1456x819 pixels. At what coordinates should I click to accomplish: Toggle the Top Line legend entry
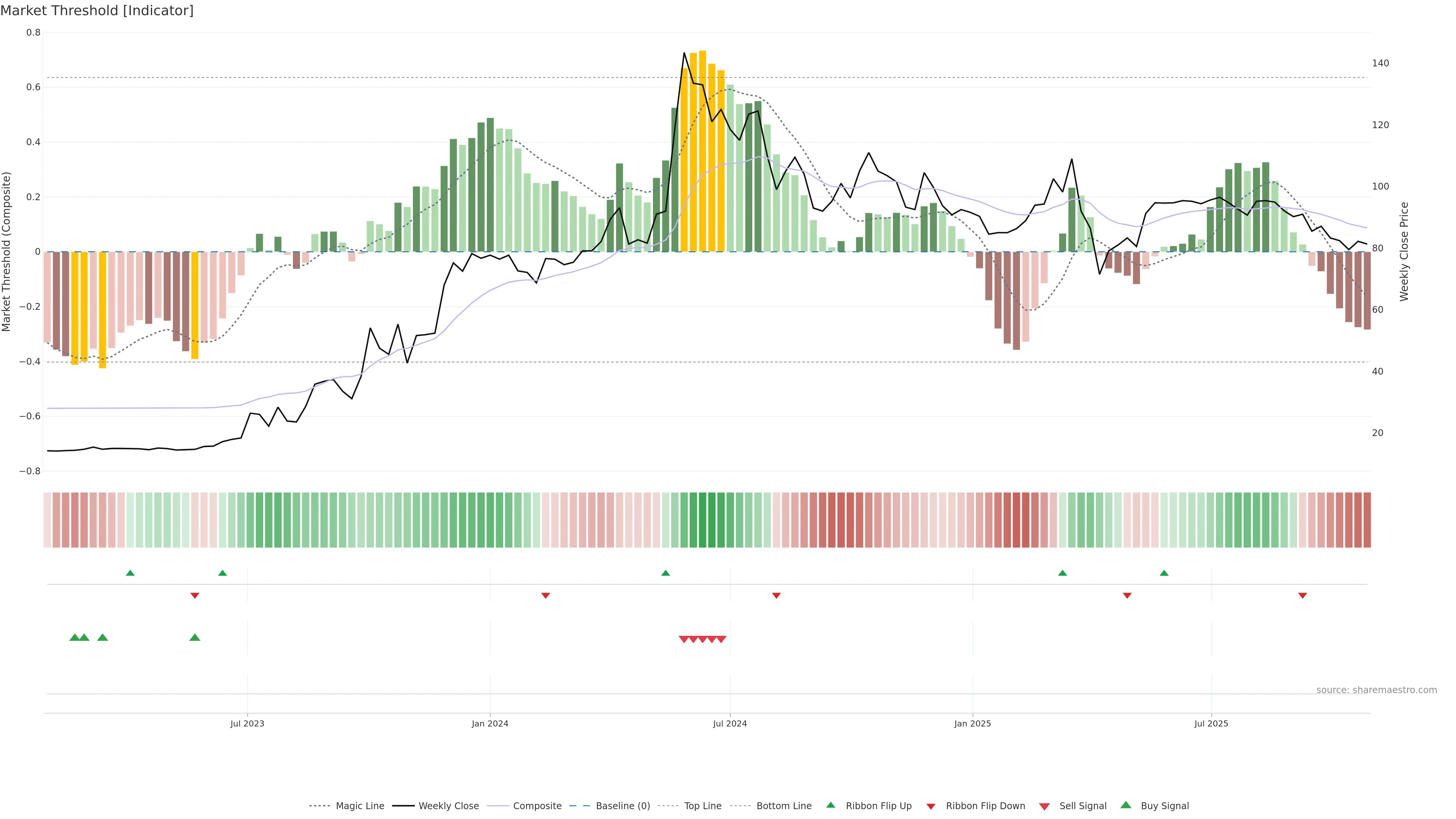coord(703,806)
